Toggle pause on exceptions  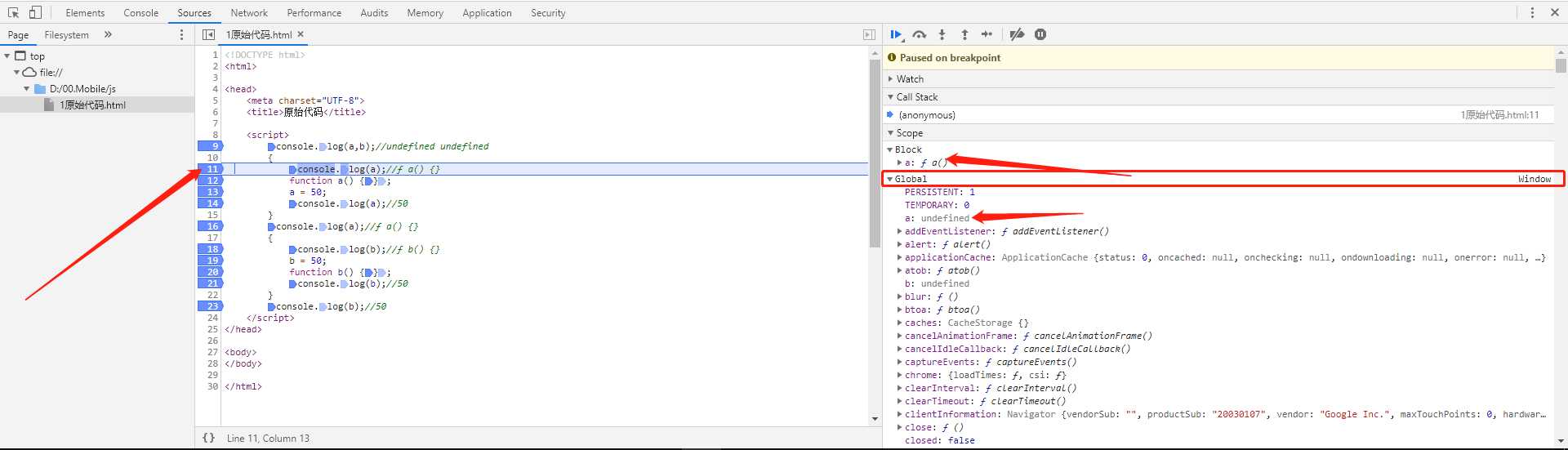click(x=1040, y=34)
